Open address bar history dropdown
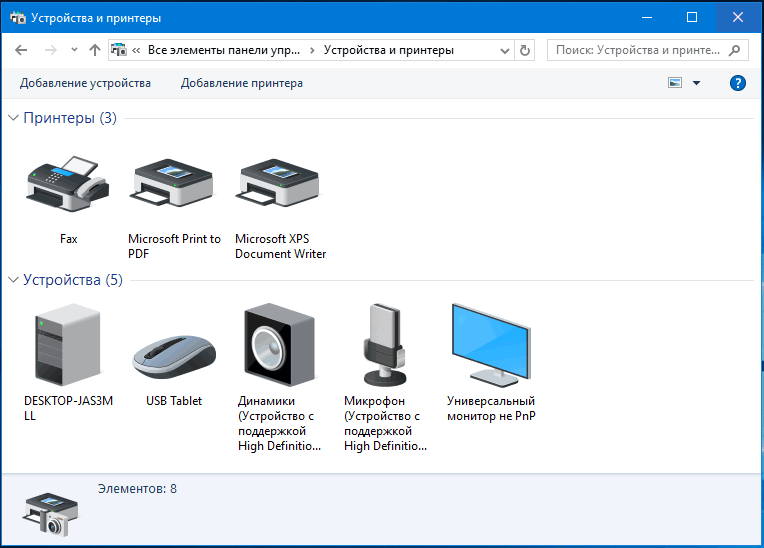The image size is (764, 548). (505, 50)
